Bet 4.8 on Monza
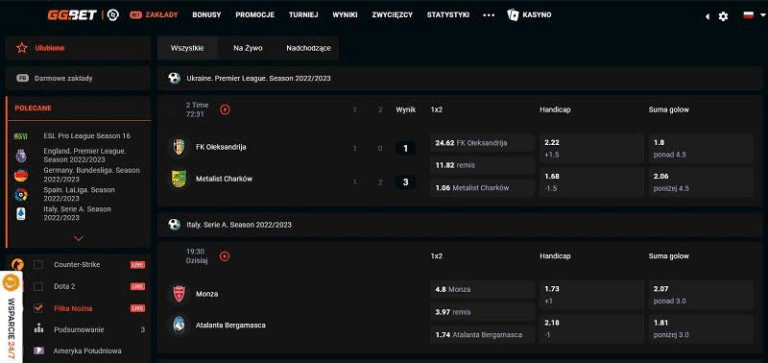This screenshot has height=363, width=768. 482,290
